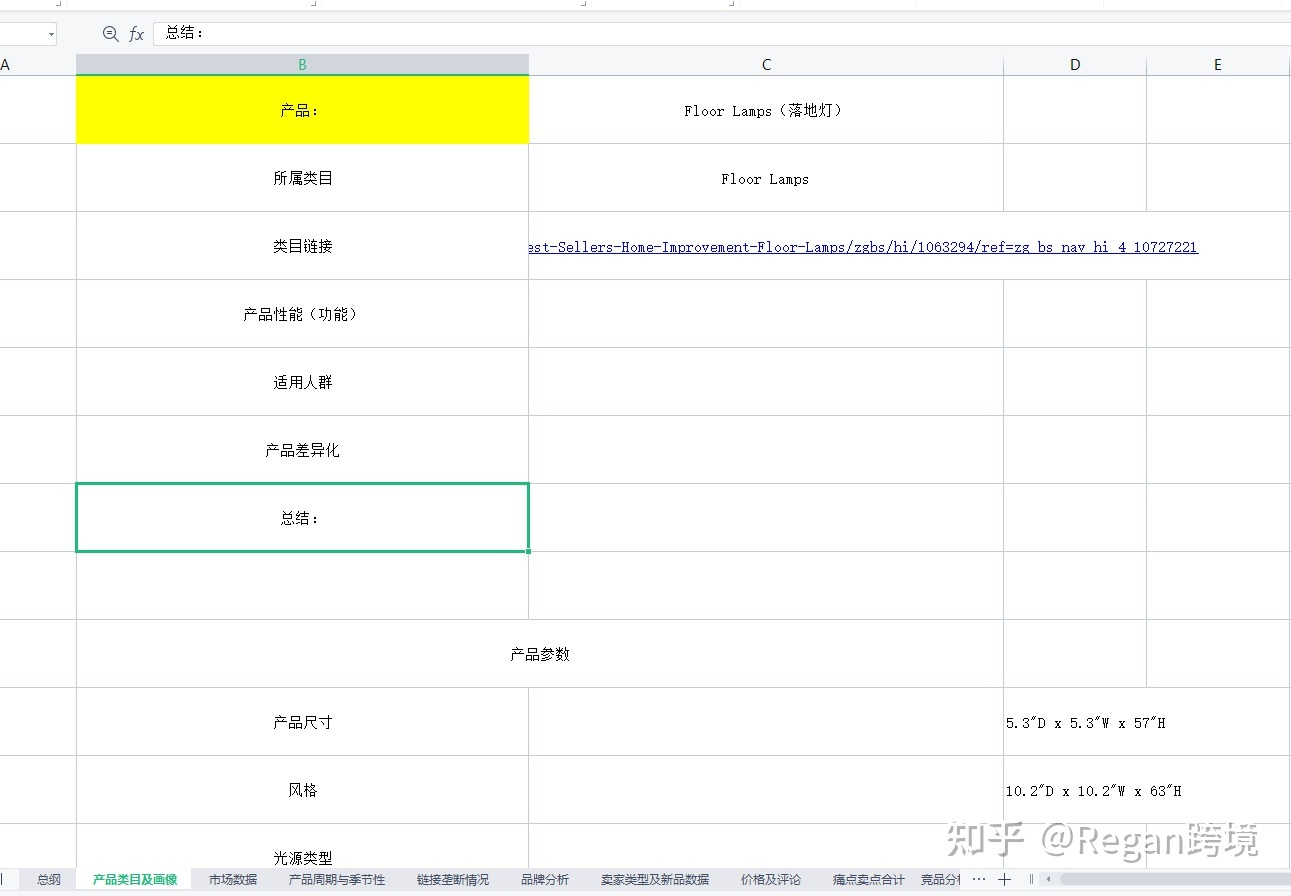Switch to the 总纲 sheet tab
Image resolution: width=1291 pixels, height=896 pixels.
[x=49, y=880]
